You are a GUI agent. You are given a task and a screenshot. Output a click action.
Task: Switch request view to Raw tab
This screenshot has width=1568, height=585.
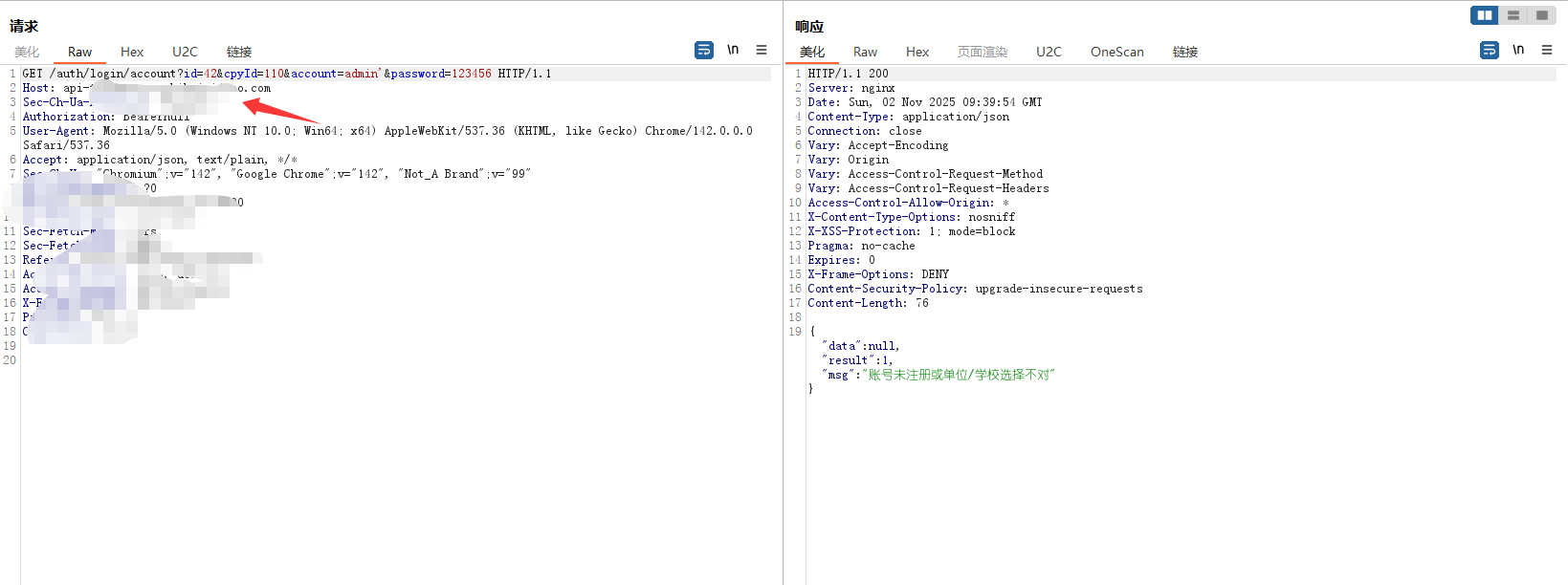(x=80, y=52)
